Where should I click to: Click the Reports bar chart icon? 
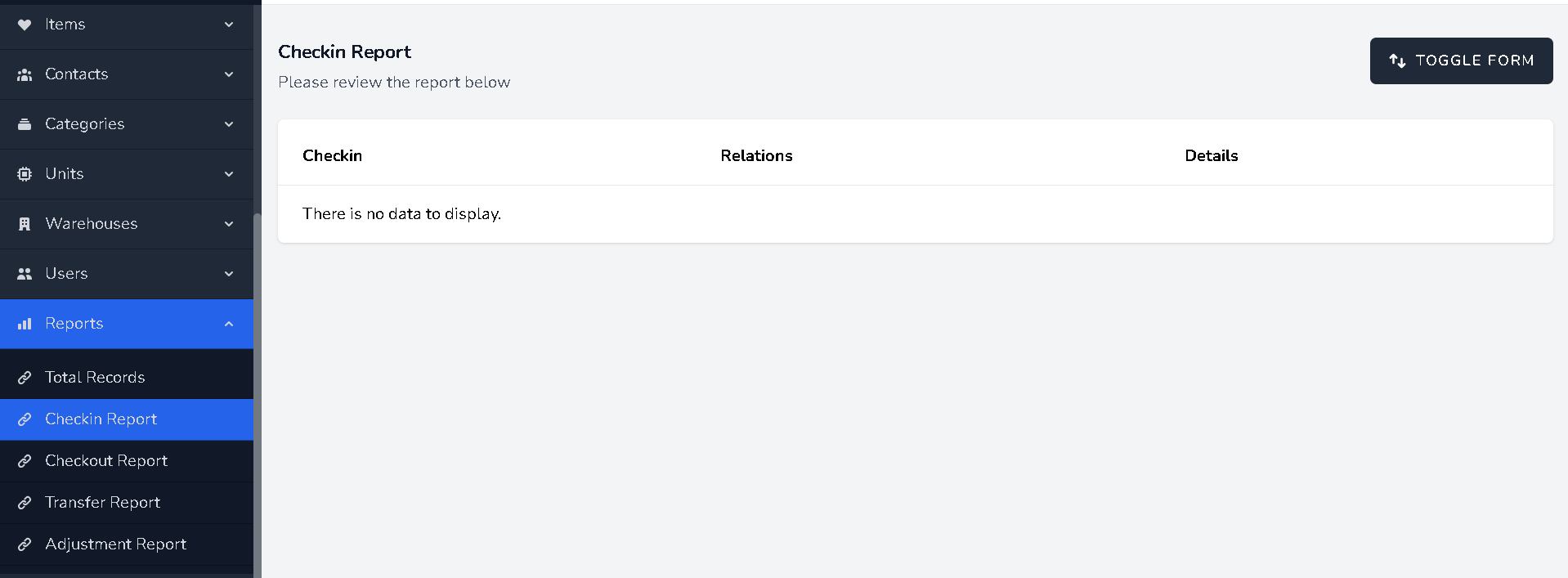pos(25,324)
